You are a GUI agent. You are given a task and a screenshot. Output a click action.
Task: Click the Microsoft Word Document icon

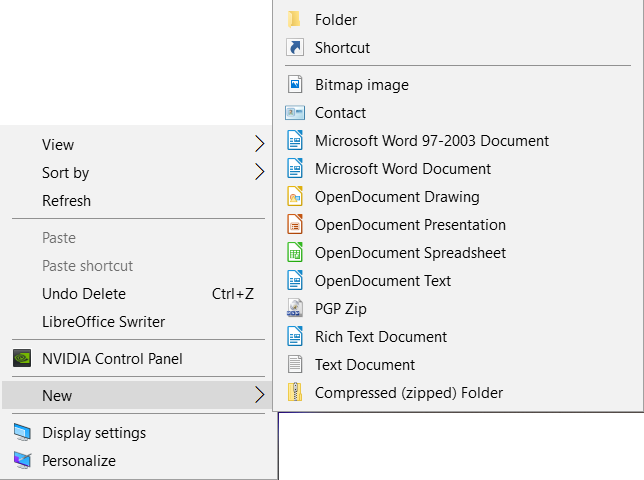coord(295,168)
